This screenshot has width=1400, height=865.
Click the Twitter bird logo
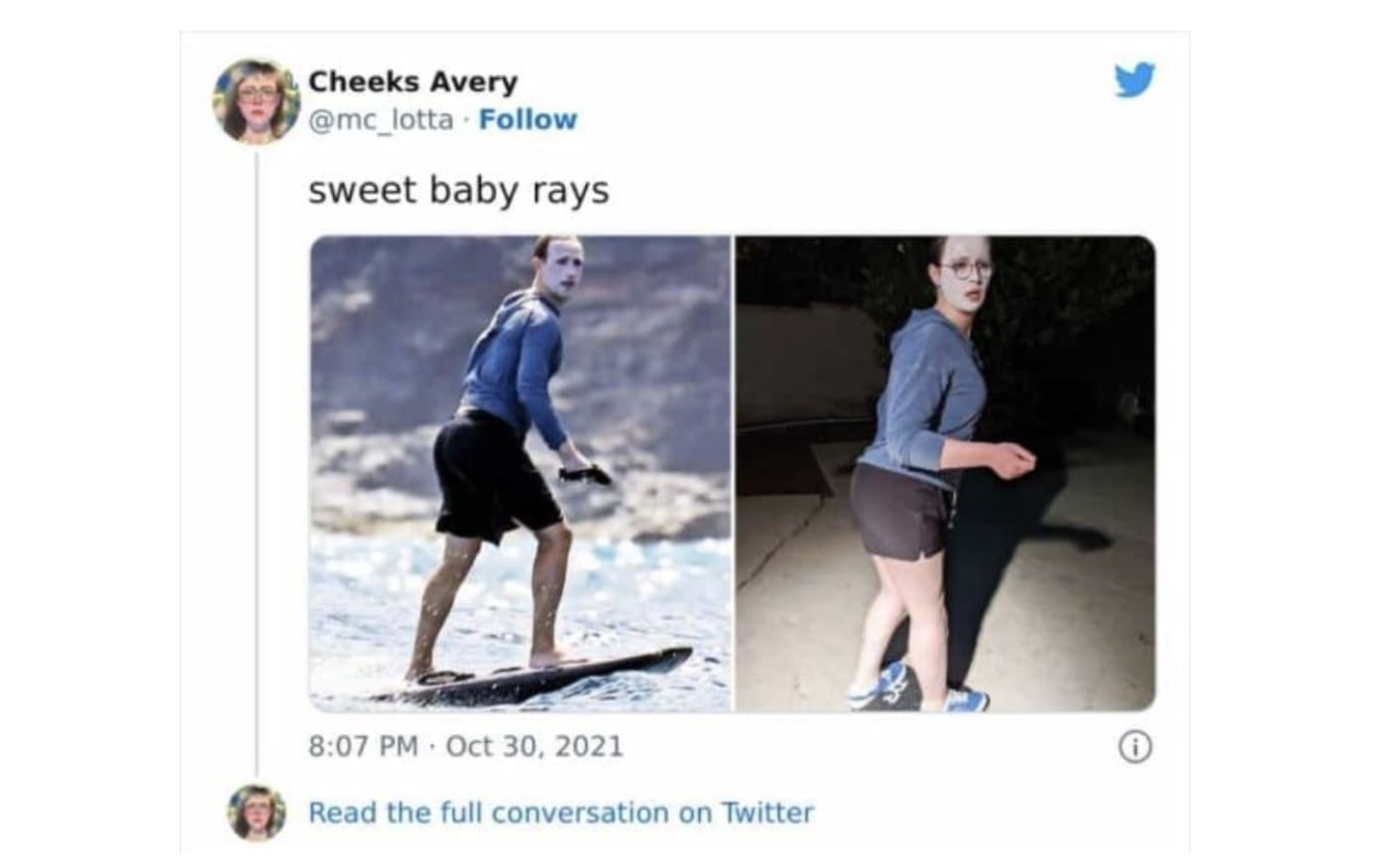(x=1134, y=80)
